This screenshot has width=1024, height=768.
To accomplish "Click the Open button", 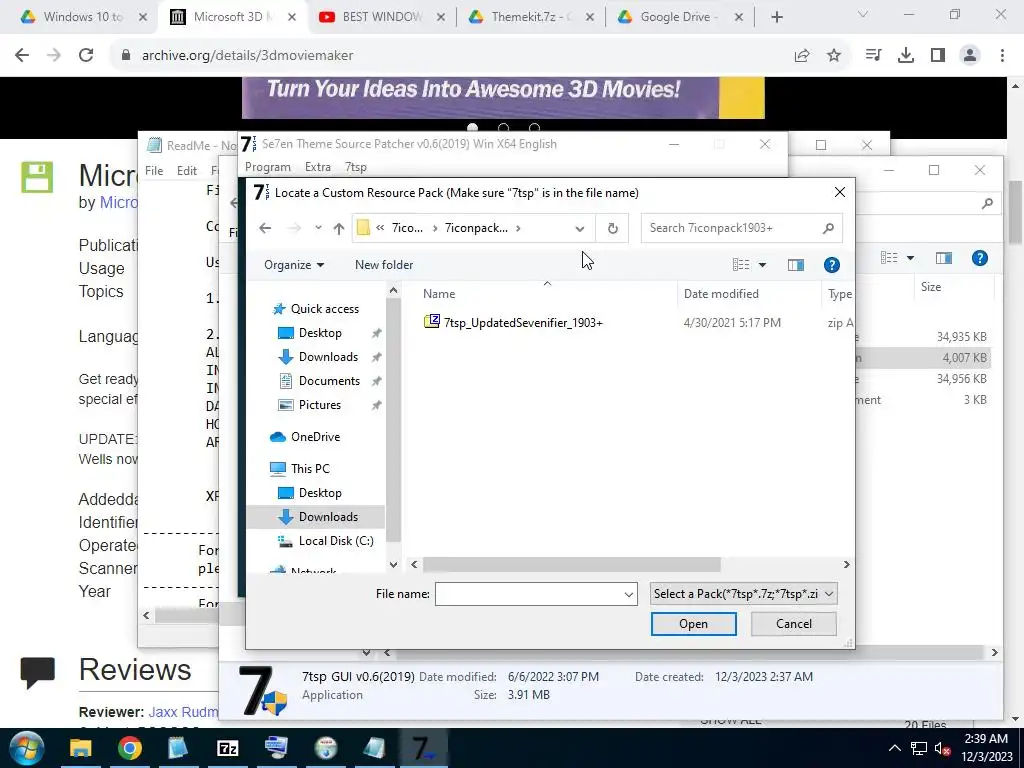I will click(694, 624).
